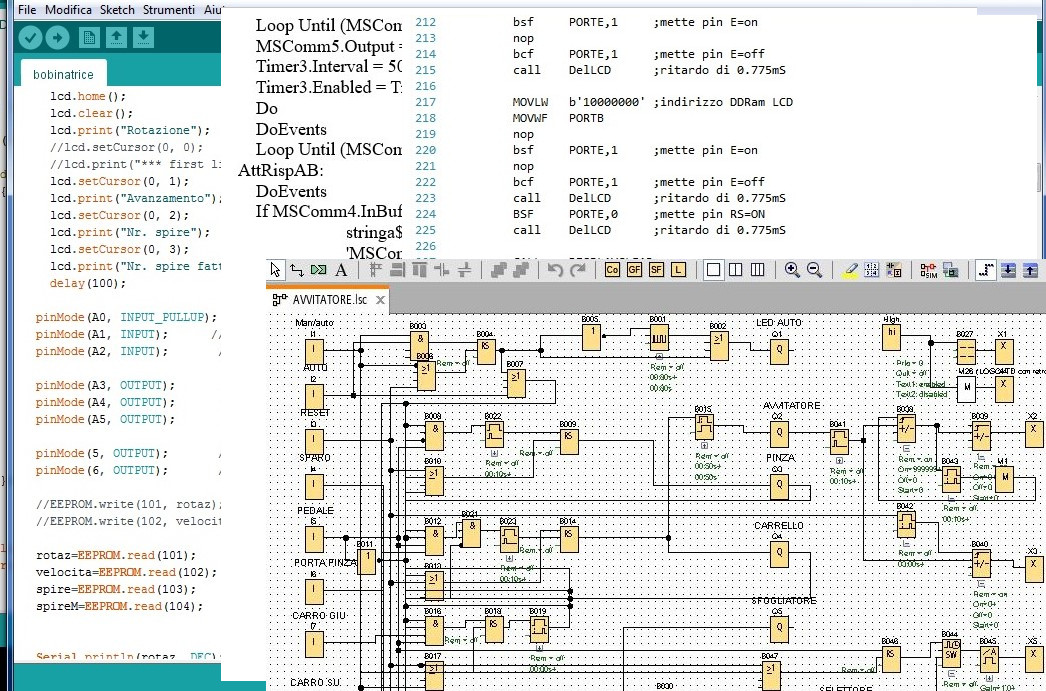The image size is (1046, 691).
Task: Toggle the GF basic functions group
Action: 633,270
